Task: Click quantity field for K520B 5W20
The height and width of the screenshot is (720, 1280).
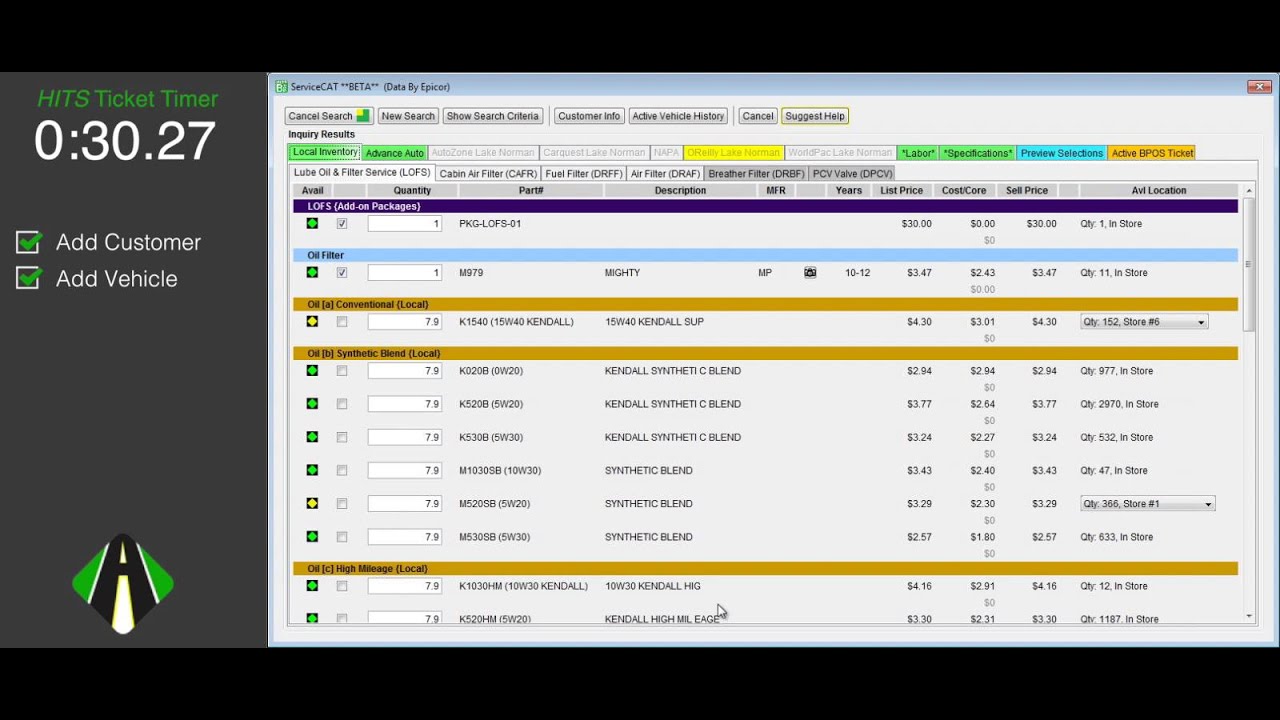Action: click(405, 404)
